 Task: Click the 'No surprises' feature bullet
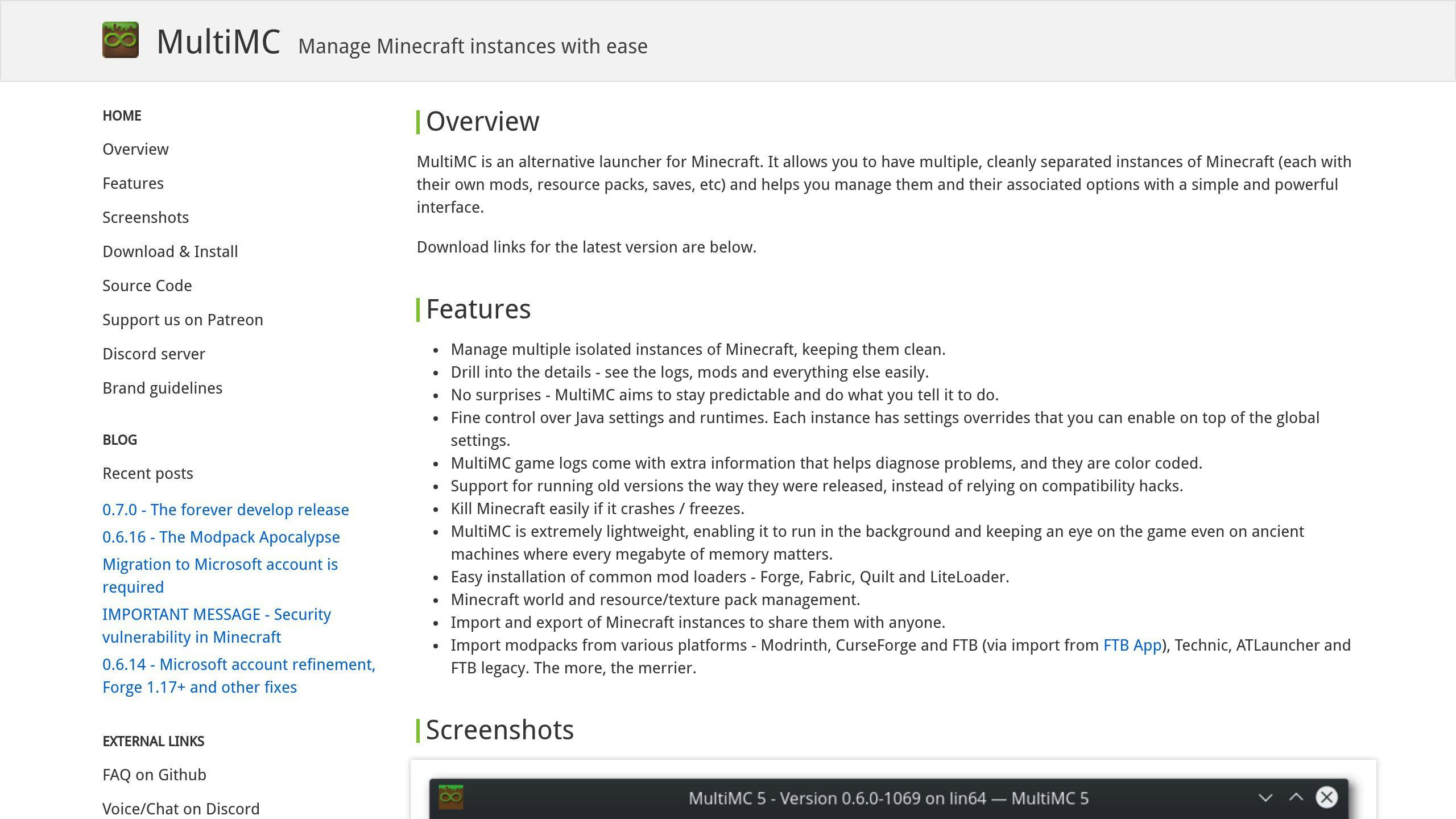[x=725, y=395]
